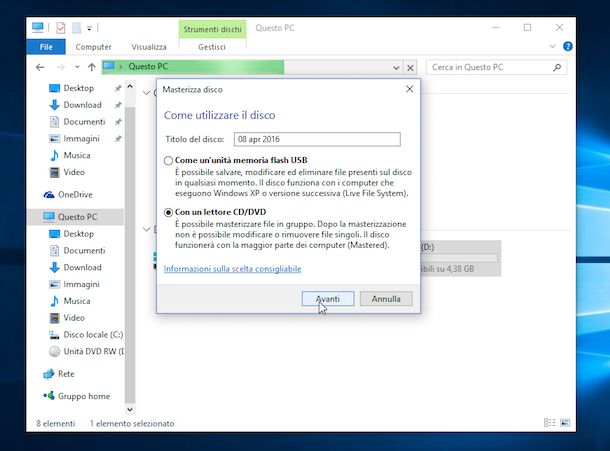The height and width of the screenshot is (451, 610).
Task: Open Informazioni sulla scelta consigliabile link
Action: point(232,269)
